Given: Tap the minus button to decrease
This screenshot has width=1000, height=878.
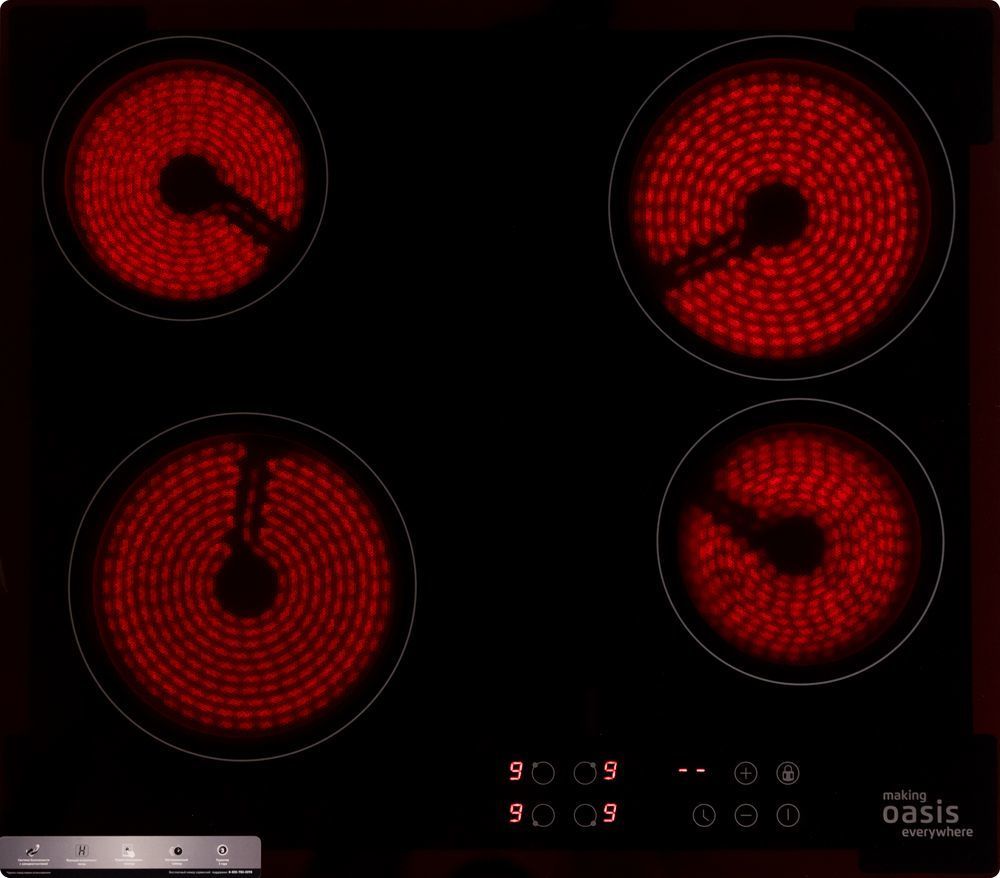Looking at the screenshot, I should (746, 815).
